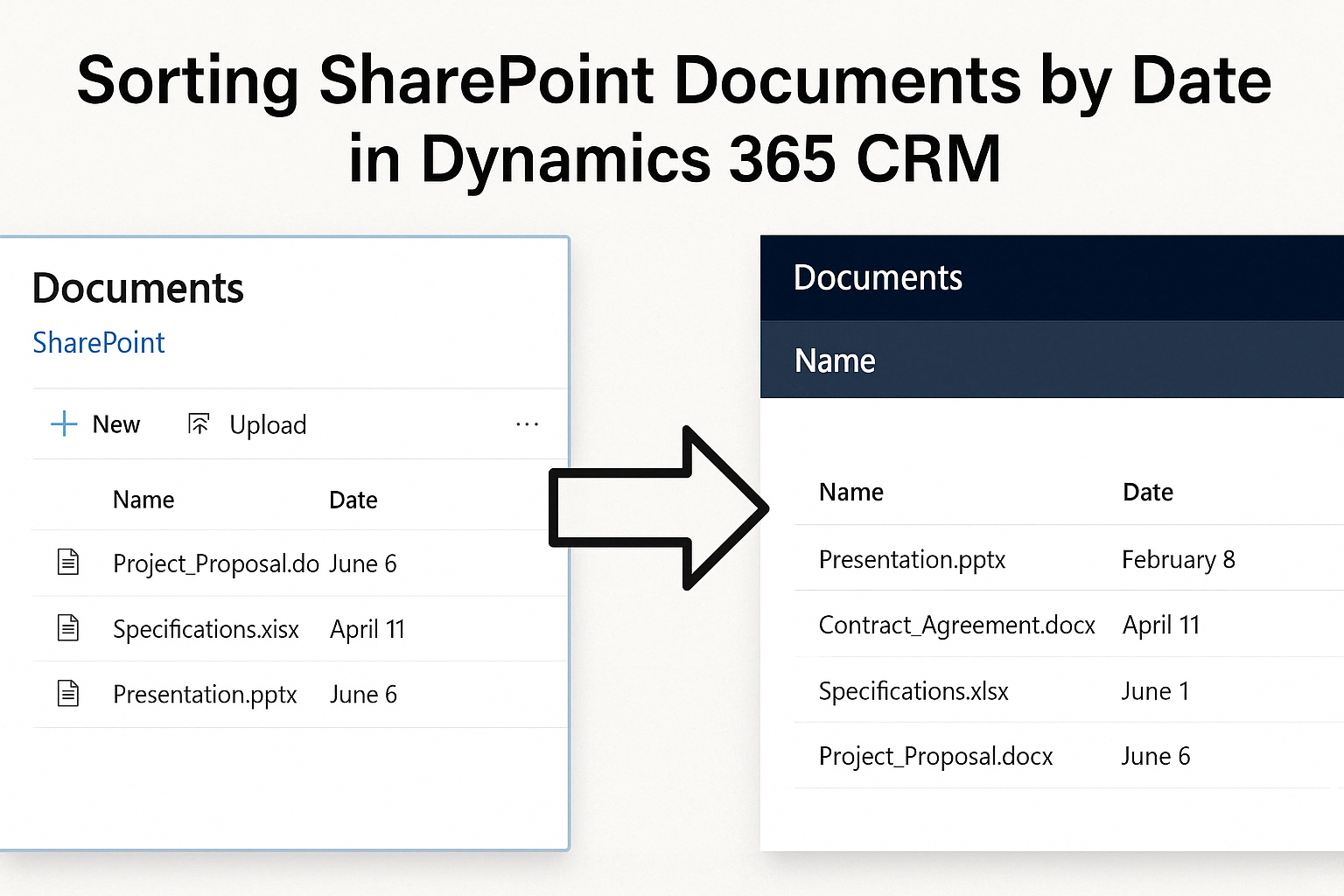The image size is (1344, 896).
Task: Click the Upload icon in SharePoint toolbar
Action: [199, 424]
